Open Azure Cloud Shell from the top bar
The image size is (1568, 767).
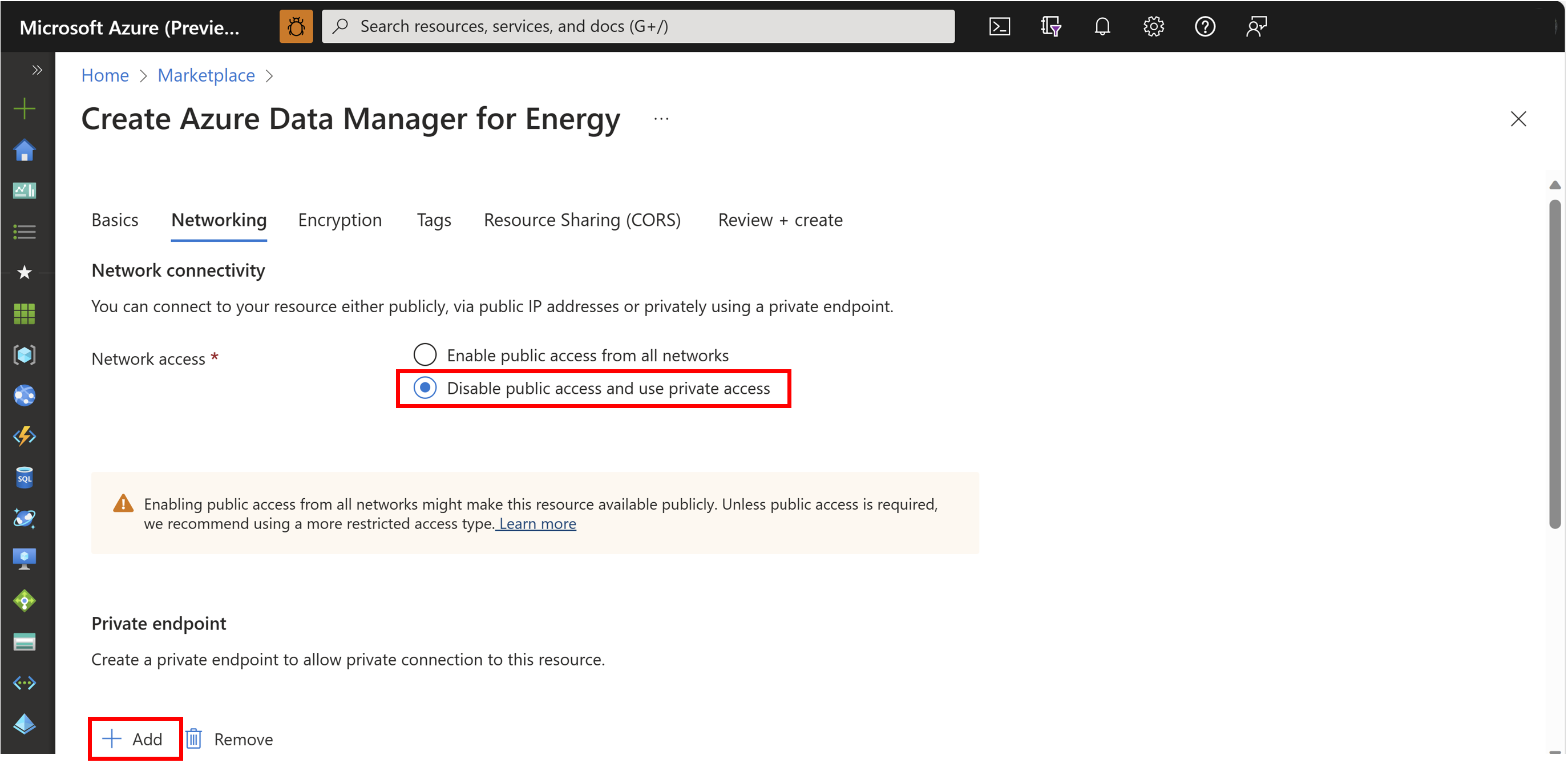coord(999,26)
